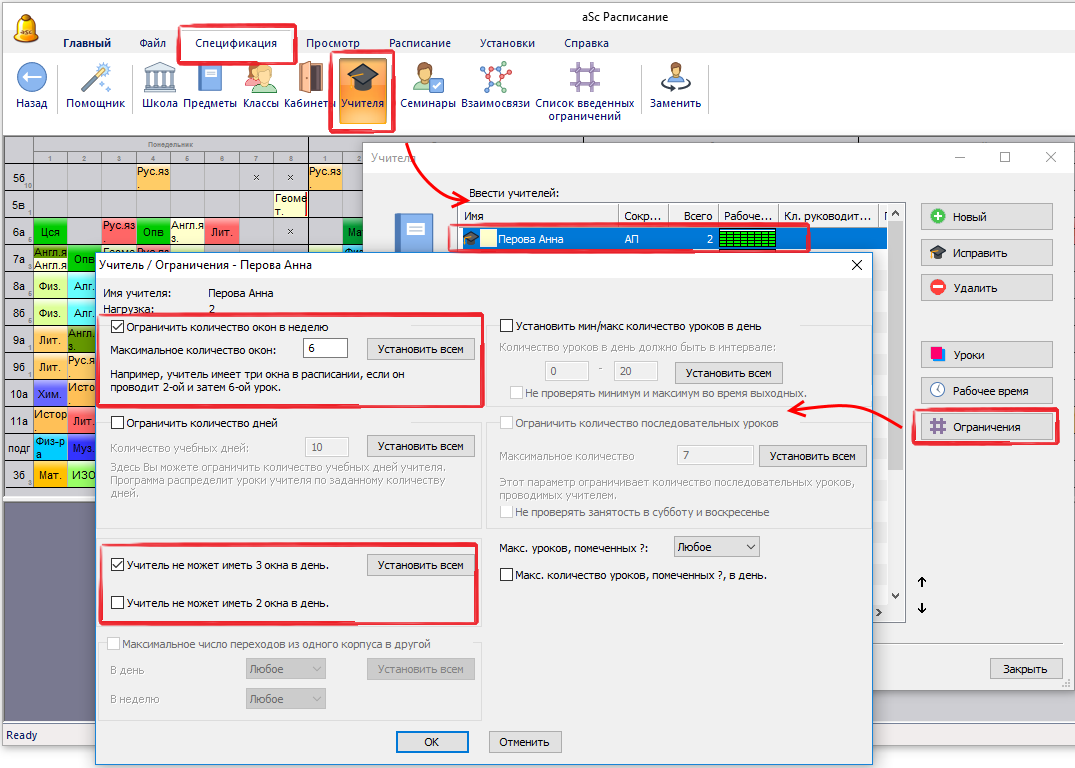Open Кабинеты classrooms door icon
This screenshot has width=1075, height=768.
[310, 79]
